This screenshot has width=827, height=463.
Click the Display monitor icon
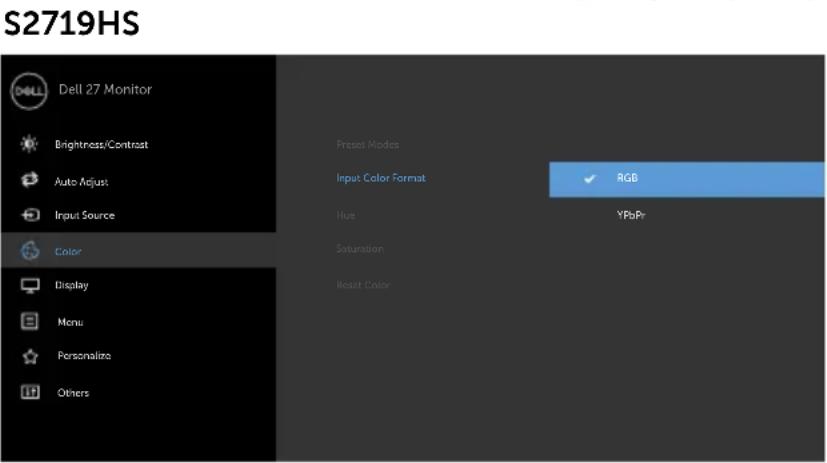[30, 285]
